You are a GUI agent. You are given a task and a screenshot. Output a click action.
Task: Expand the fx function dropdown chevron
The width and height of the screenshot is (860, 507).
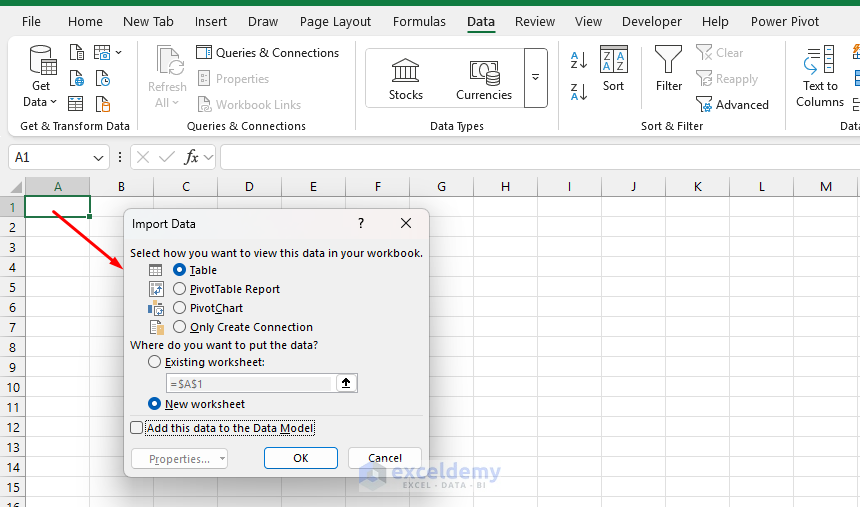pyautogui.click(x=208, y=158)
